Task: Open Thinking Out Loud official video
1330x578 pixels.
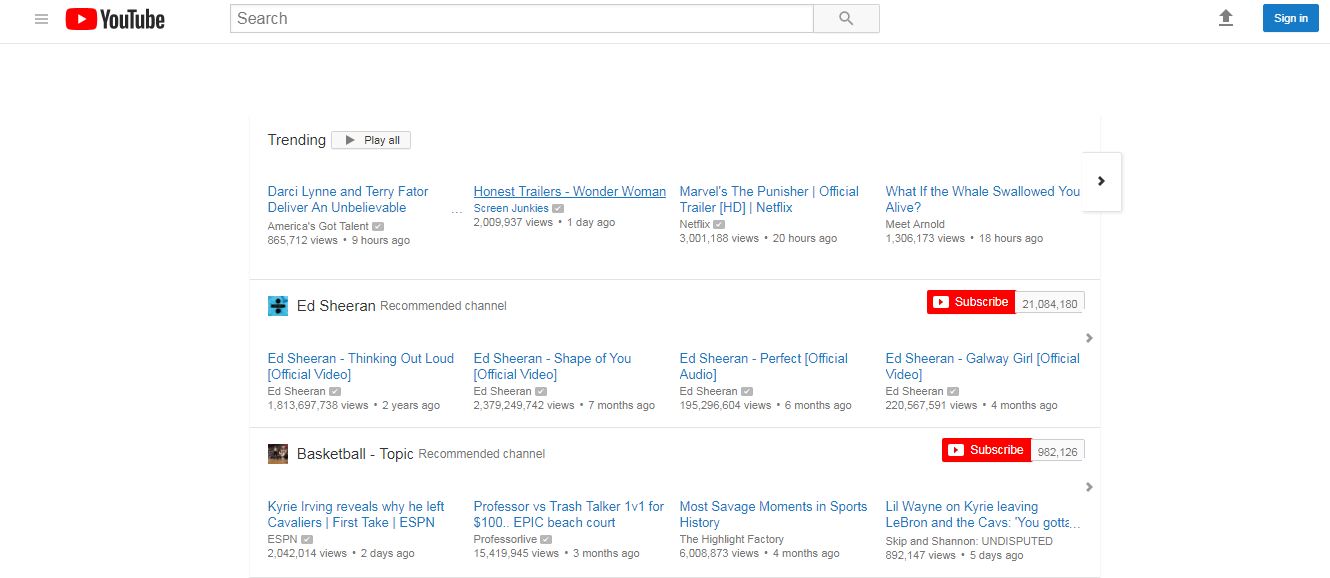Action: [x=361, y=366]
